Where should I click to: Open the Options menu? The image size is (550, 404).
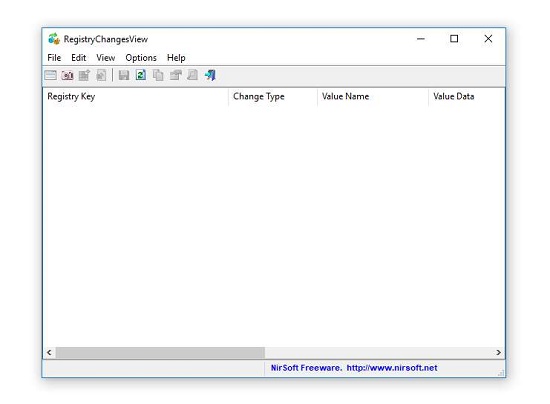pyautogui.click(x=141, y=58)
